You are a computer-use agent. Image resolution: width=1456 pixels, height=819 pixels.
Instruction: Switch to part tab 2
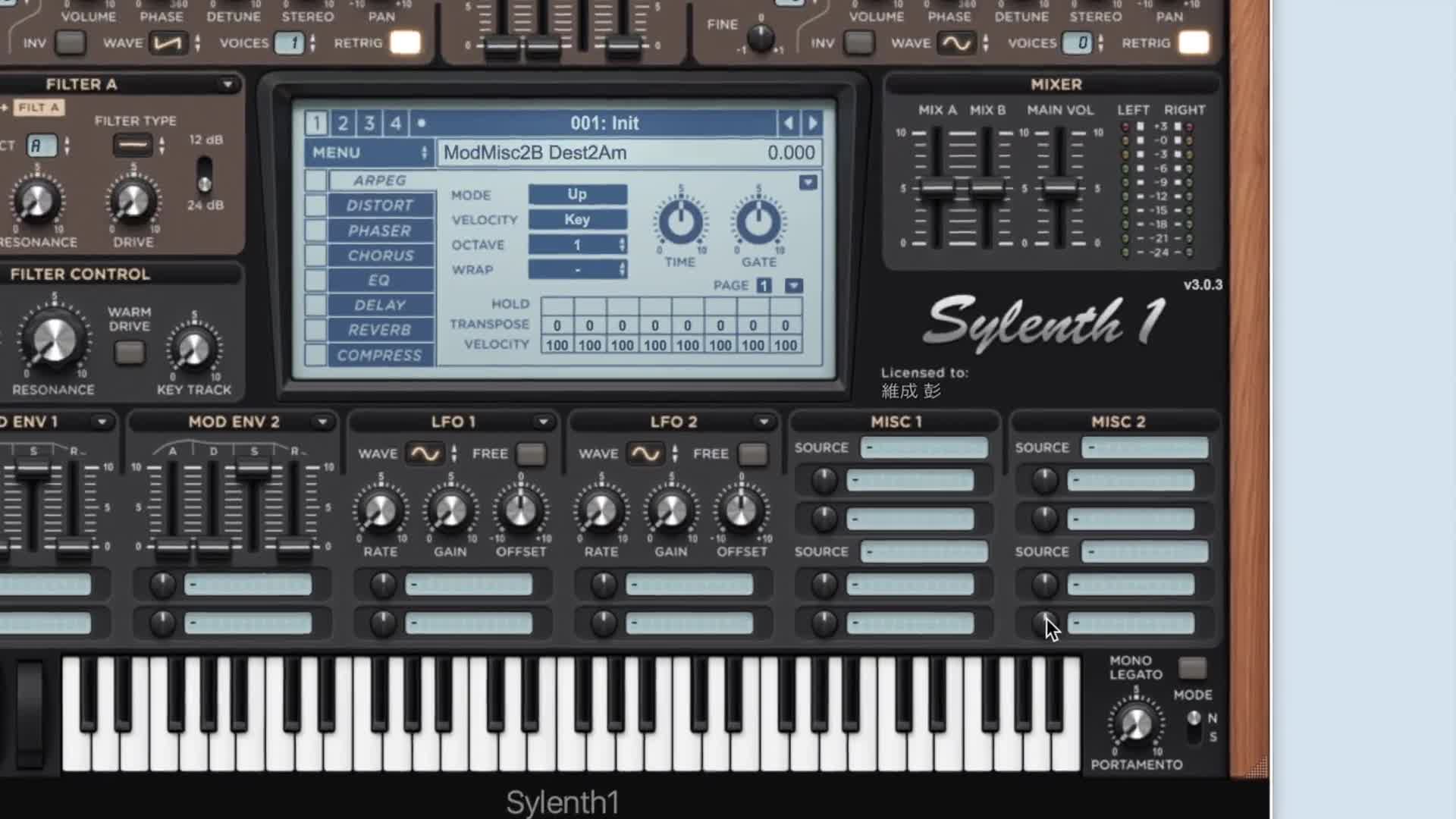(343, 123)
